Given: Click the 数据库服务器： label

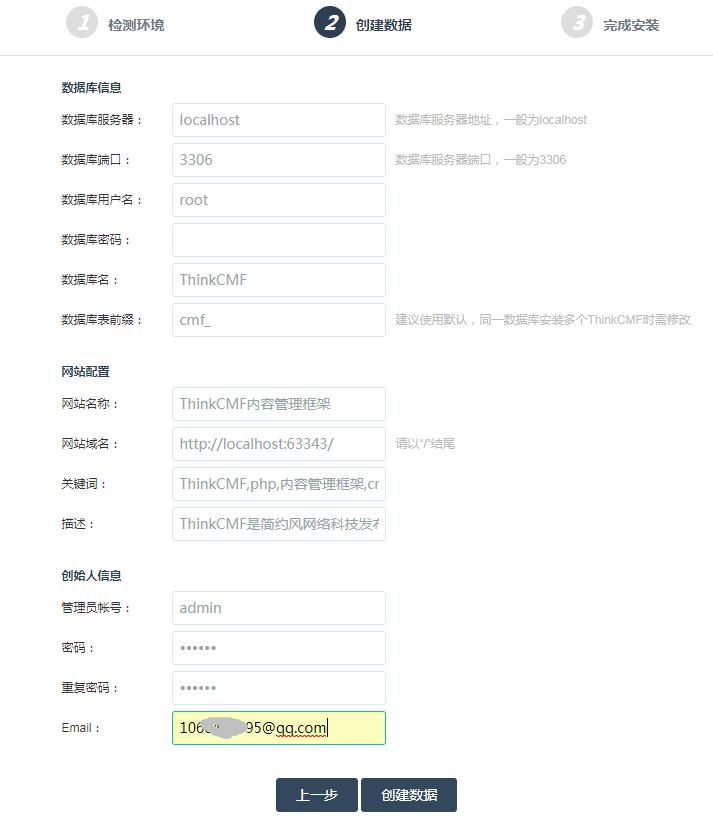Looking at the screenshot, I should pos(101,120).
